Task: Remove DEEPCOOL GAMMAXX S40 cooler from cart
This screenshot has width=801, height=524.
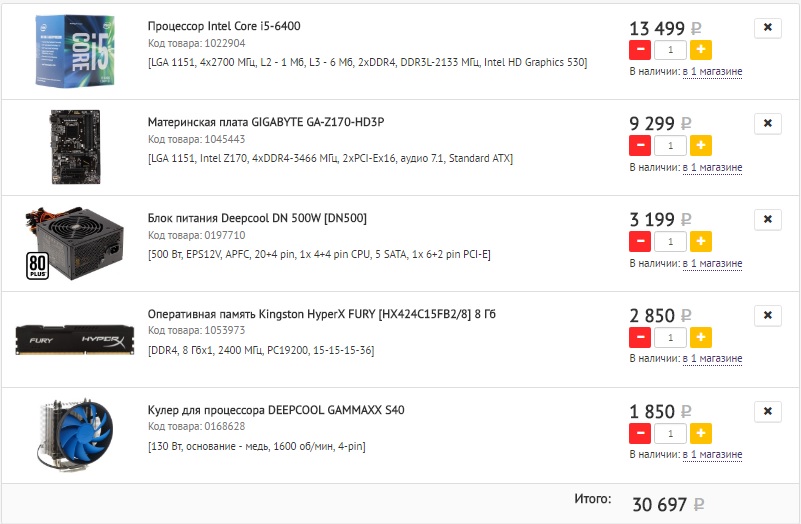Action: pyautogui.click(x=768, y=412)
